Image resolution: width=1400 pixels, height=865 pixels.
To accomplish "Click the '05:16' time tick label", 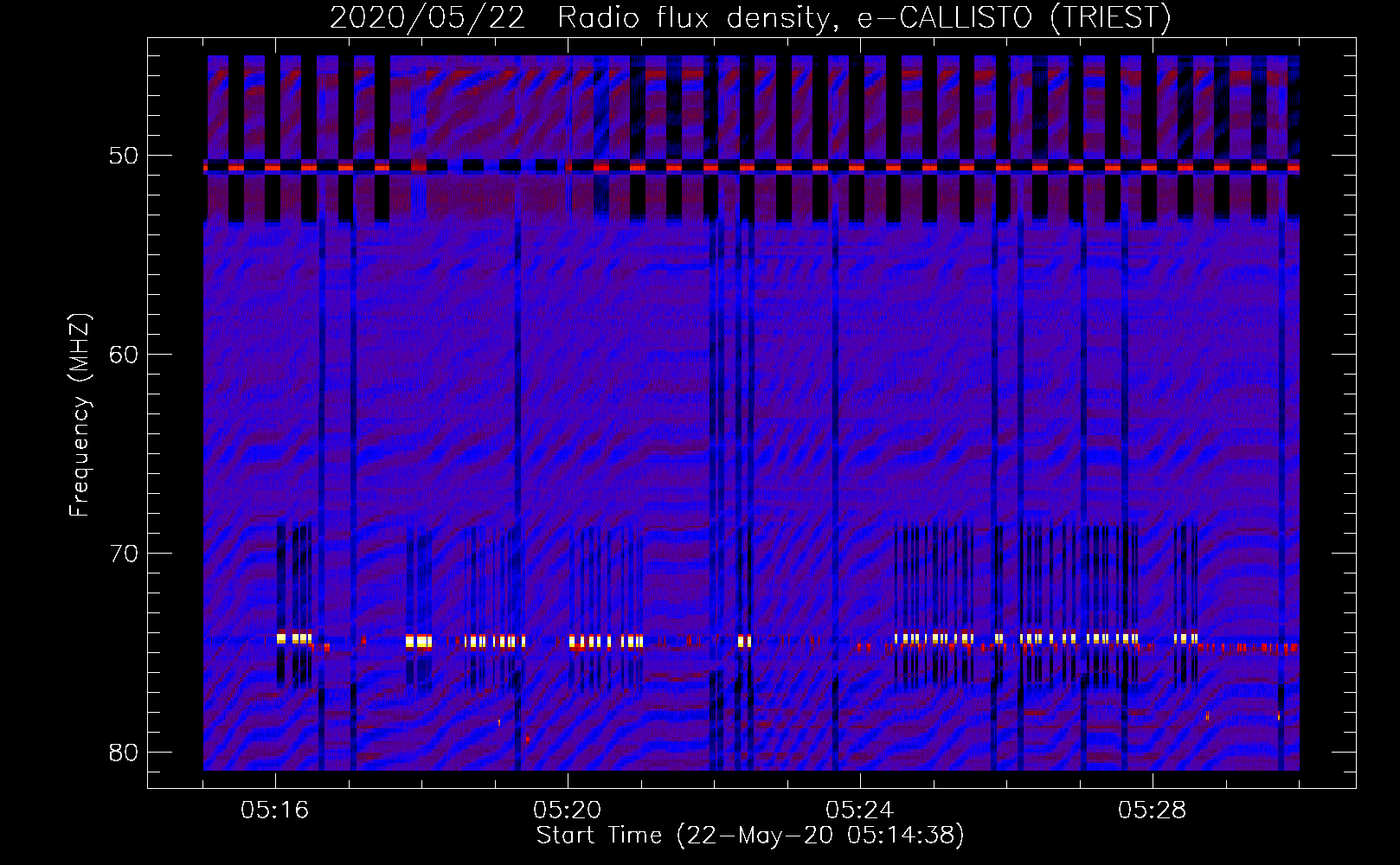I will (275, 811).
